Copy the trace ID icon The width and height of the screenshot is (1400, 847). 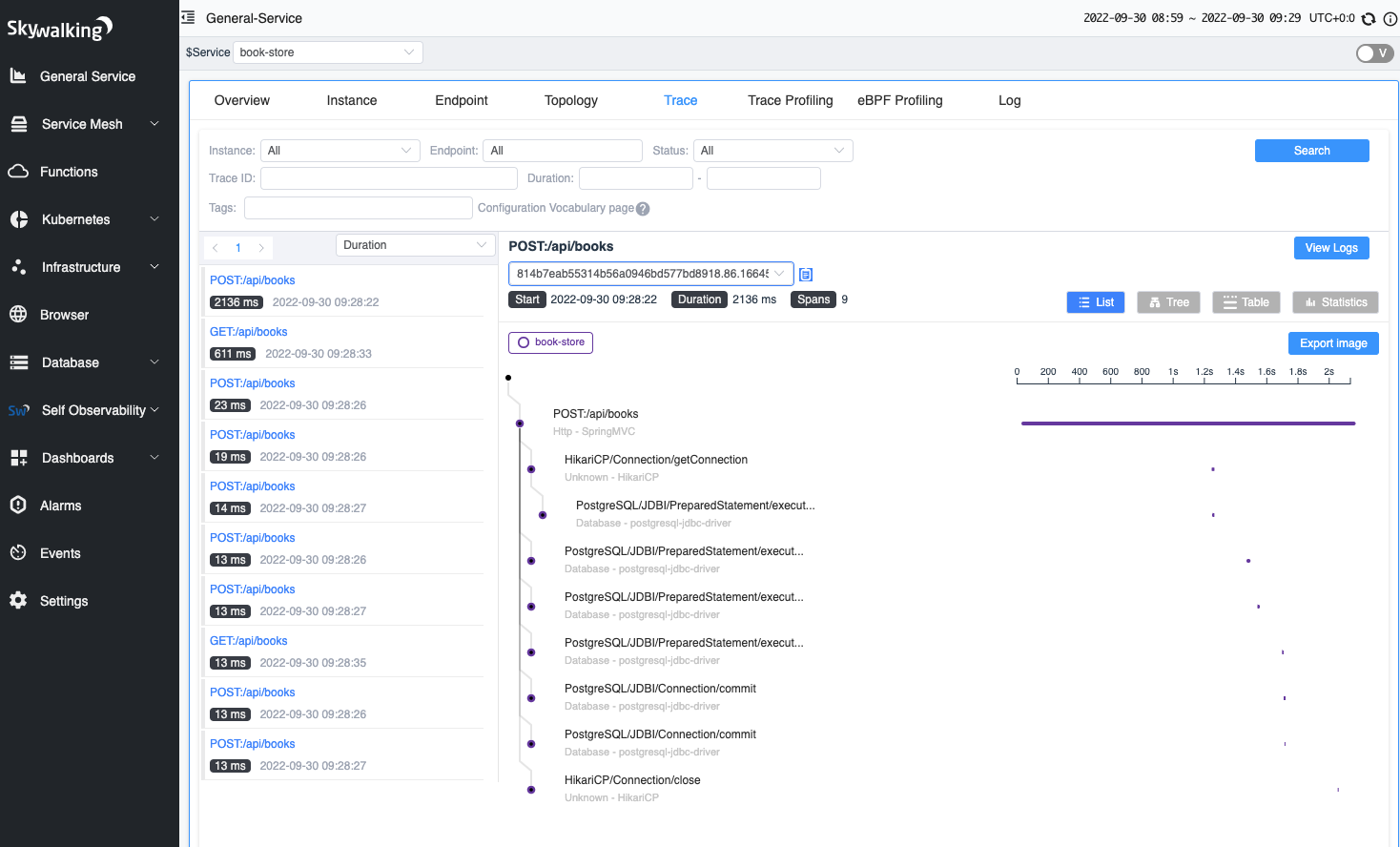point(806,275)
